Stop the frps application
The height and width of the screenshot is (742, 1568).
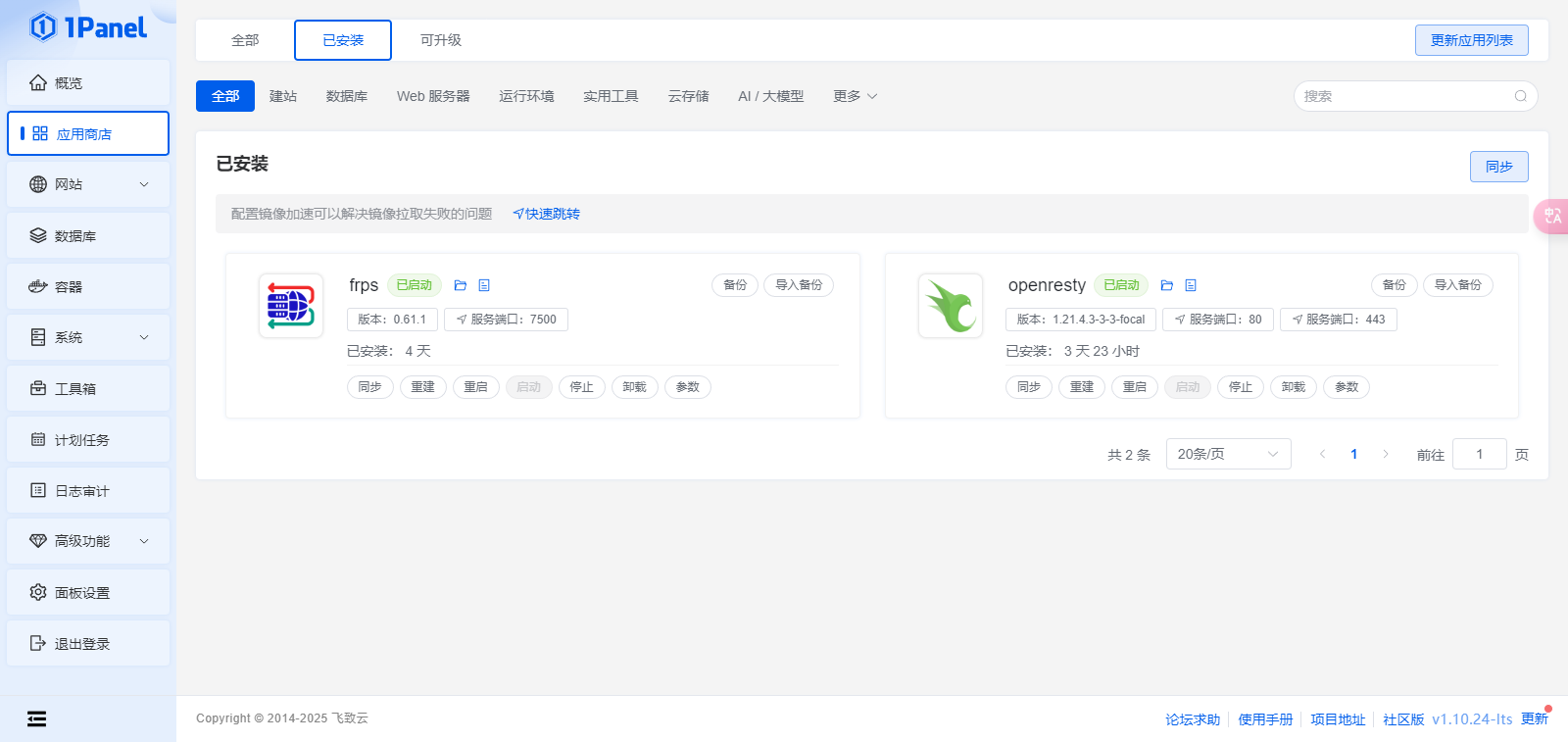581,387
